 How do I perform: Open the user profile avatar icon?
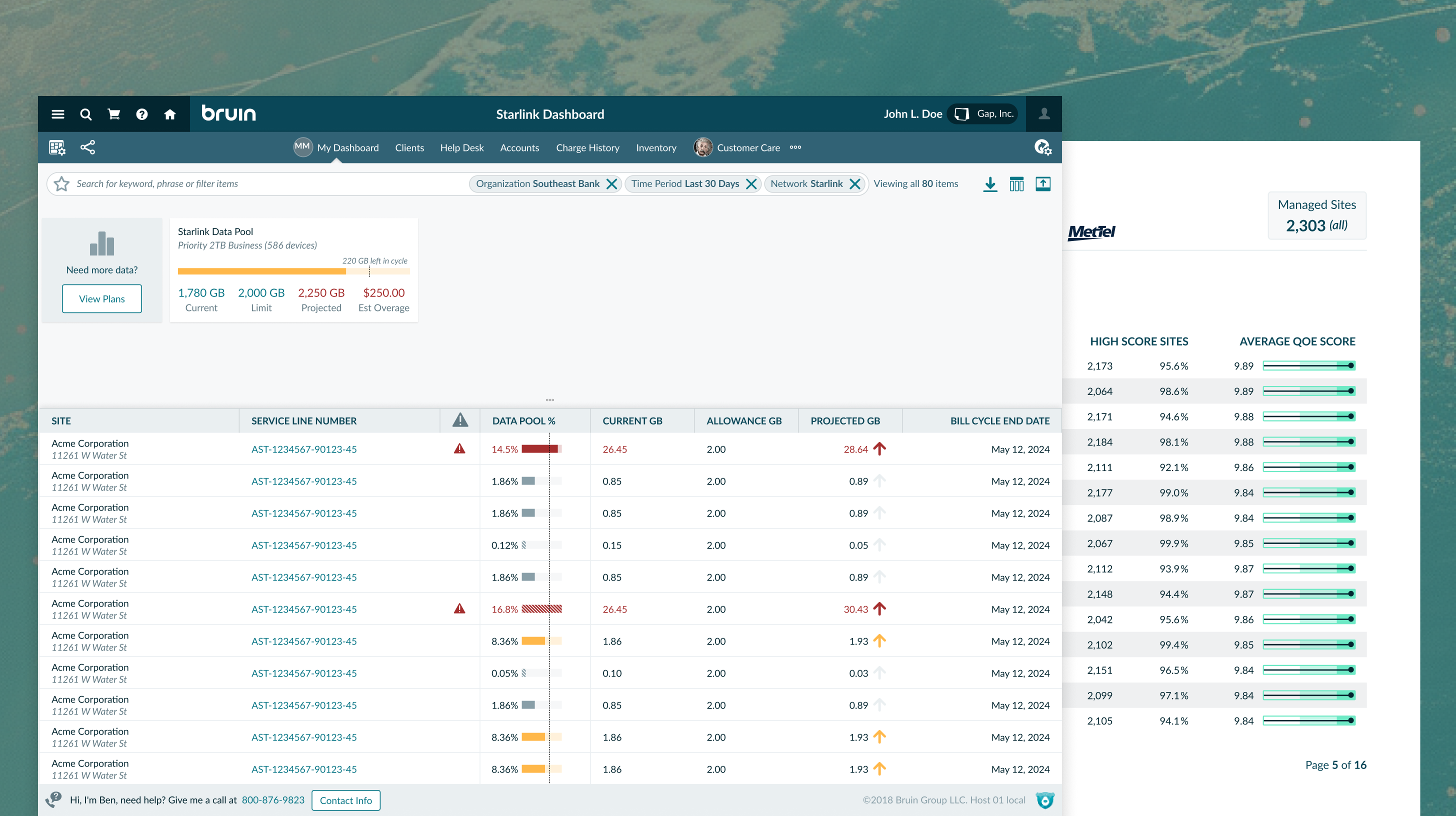pos(1044,114)
